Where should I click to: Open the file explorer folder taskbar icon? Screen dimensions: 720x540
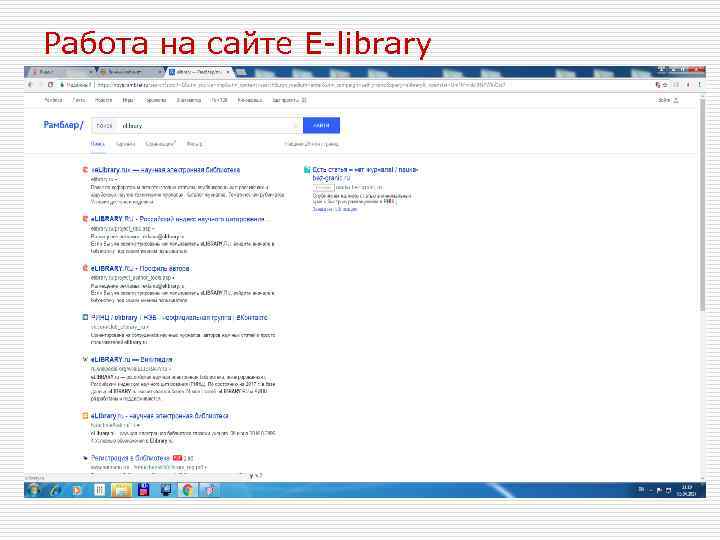pyautogui.click(x=122, y=490)
